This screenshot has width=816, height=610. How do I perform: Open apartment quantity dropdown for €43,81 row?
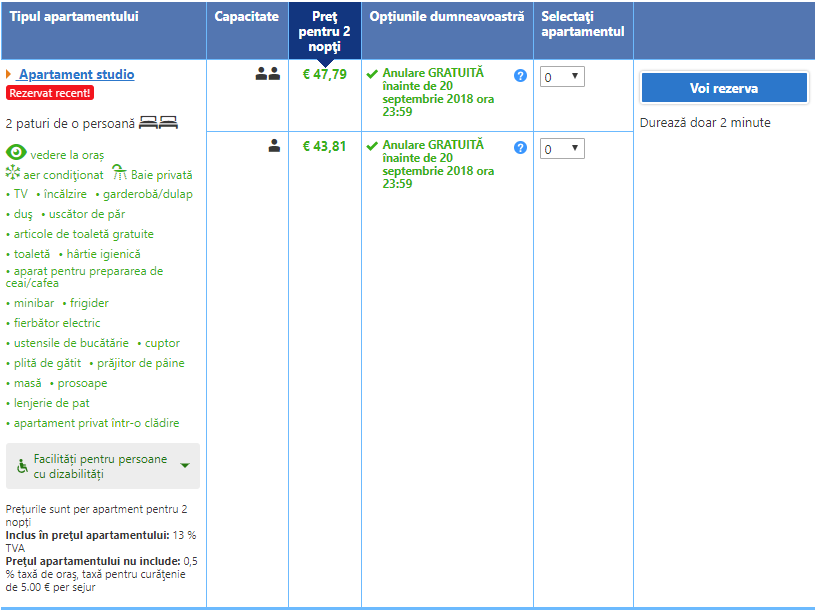[x=562, y=149]
